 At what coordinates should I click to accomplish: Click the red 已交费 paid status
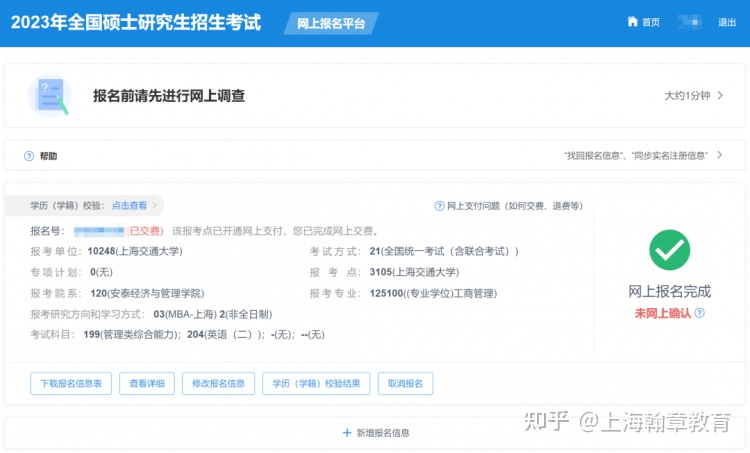(x=145, y=232)
